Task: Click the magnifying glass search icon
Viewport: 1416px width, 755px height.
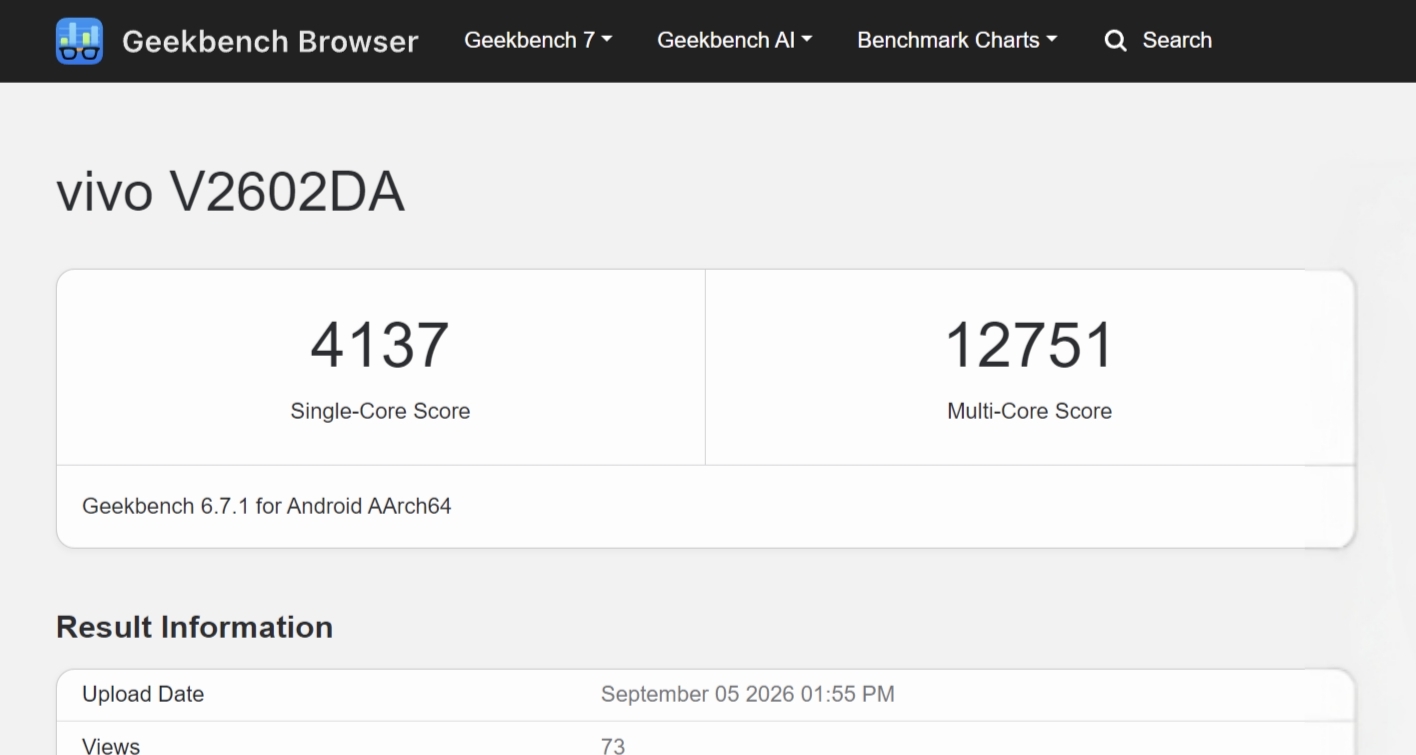Action: point(1115,41)
